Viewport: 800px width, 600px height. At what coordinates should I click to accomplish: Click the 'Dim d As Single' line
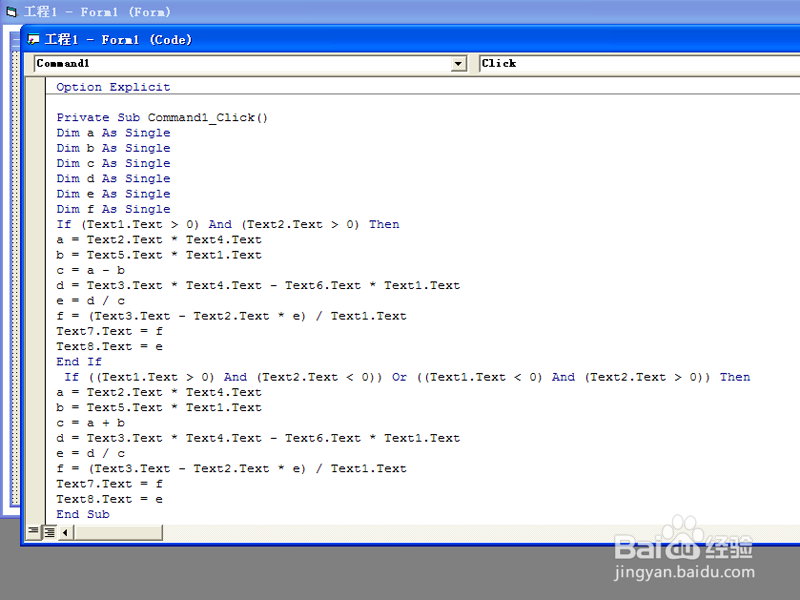[x=113, y=179]
